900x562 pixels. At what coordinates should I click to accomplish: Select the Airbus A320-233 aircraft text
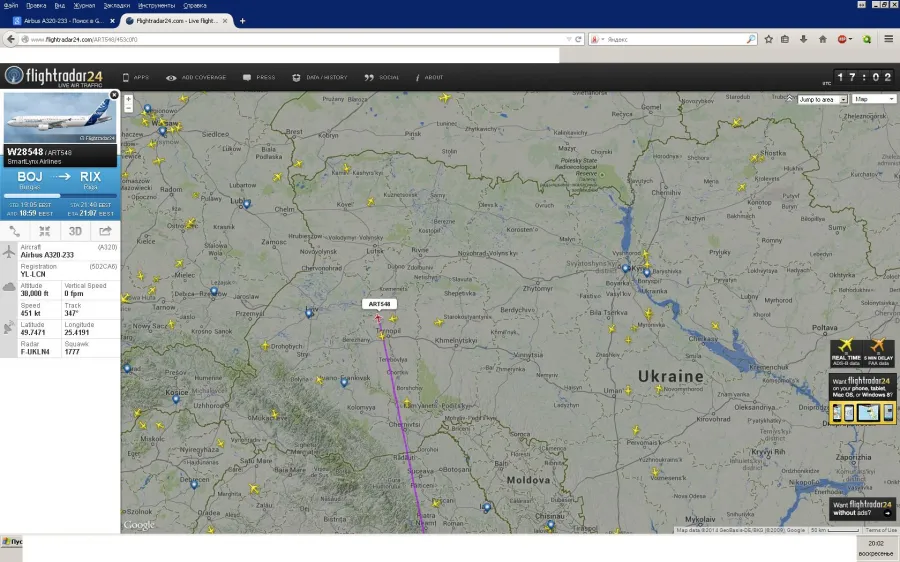[47, 255]
